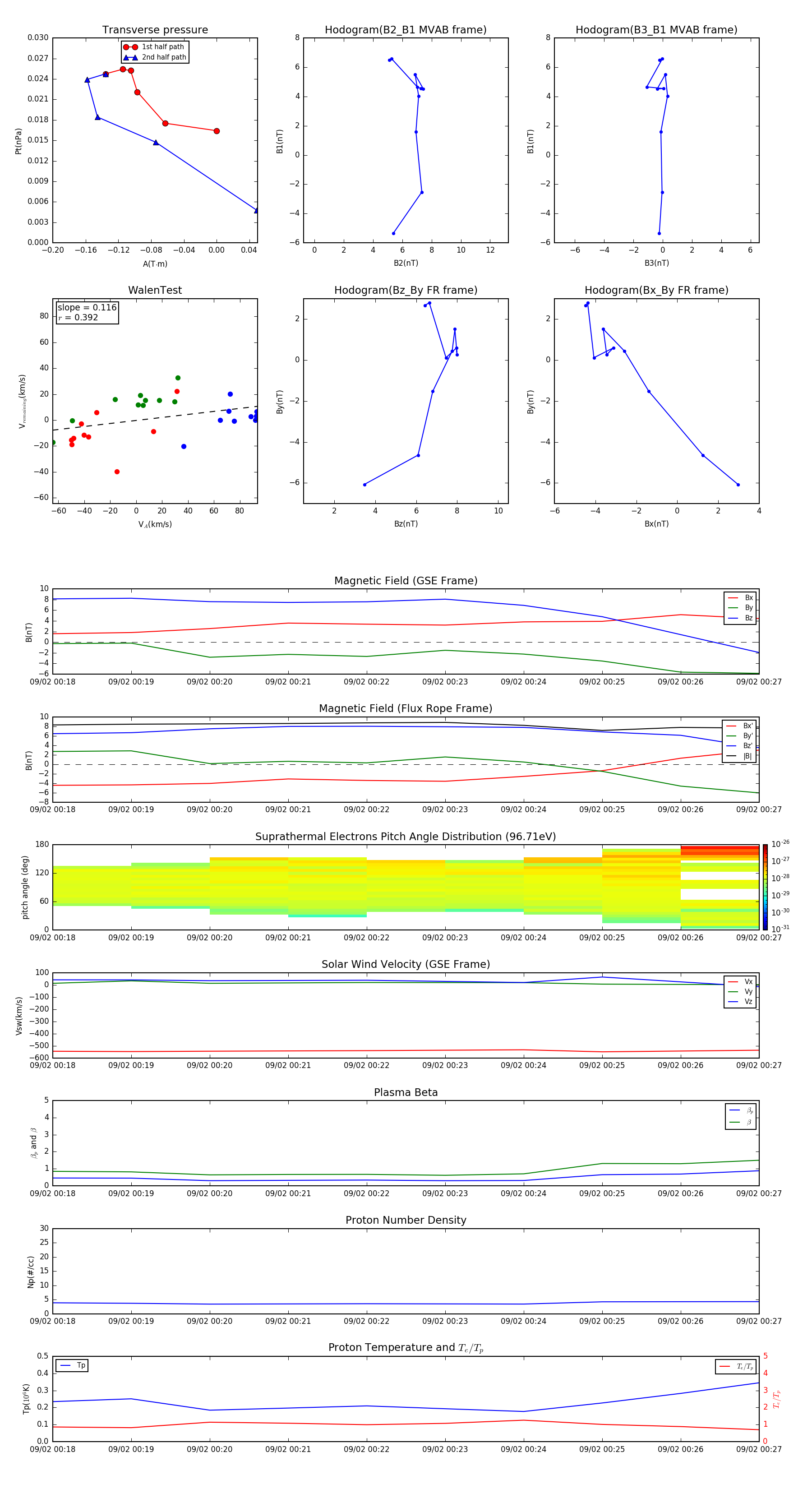Click the "Magnetic Field (Flux Rope Frame)" title
The height and width of the screenshot is (1489, 812).
[x=405, y=708]
